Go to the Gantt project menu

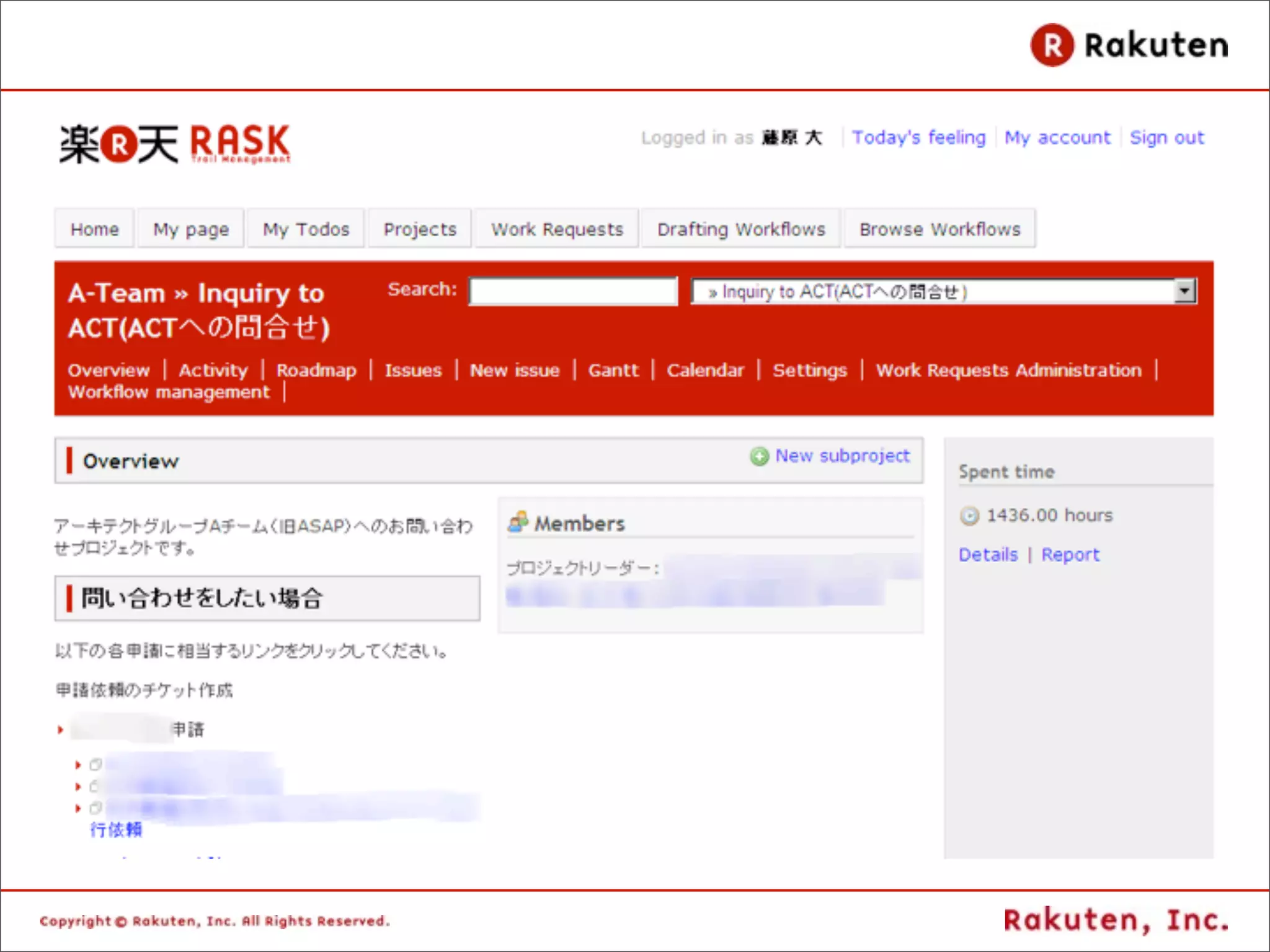613,371
